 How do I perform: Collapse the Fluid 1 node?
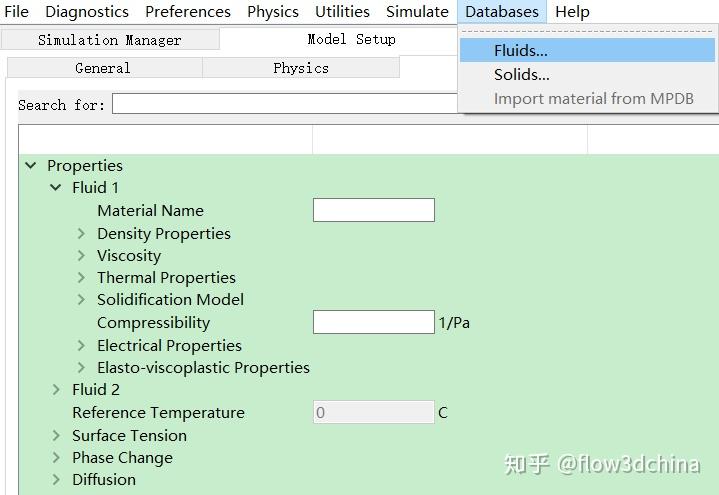point(57,188)
